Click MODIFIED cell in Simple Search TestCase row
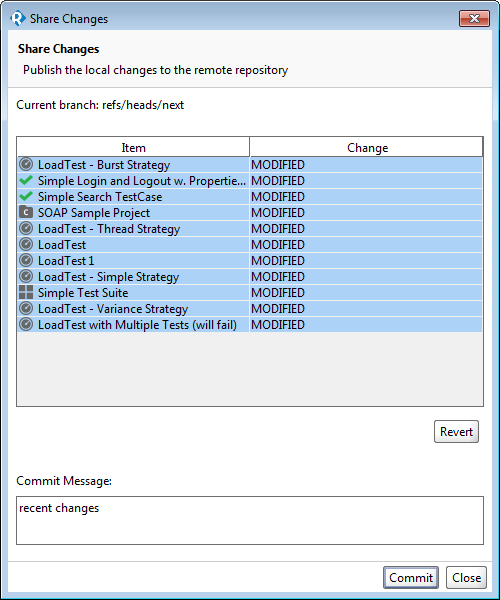 point(366,197)
